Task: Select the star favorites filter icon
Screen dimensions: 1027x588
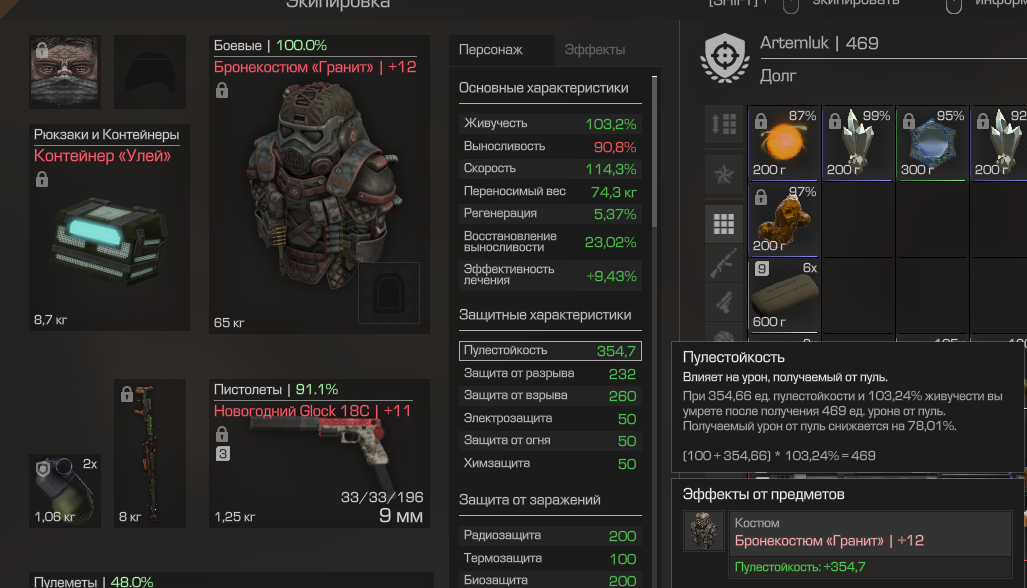Action: tap(724, 174)
